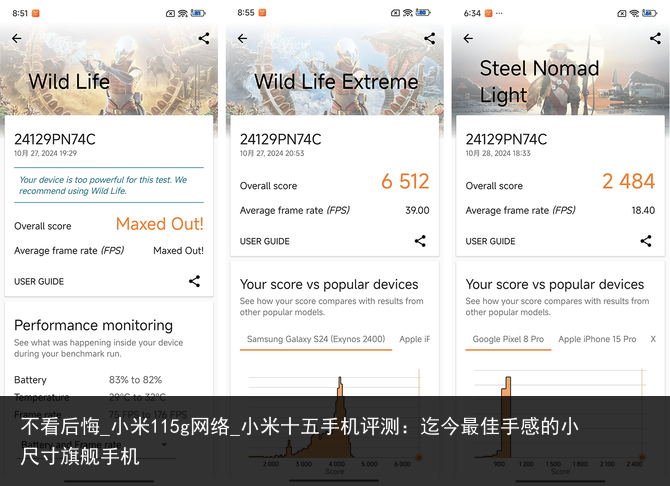Screen dimensions: 670x486
Task: Share from the Wild Life header
Action: [204, 38]
